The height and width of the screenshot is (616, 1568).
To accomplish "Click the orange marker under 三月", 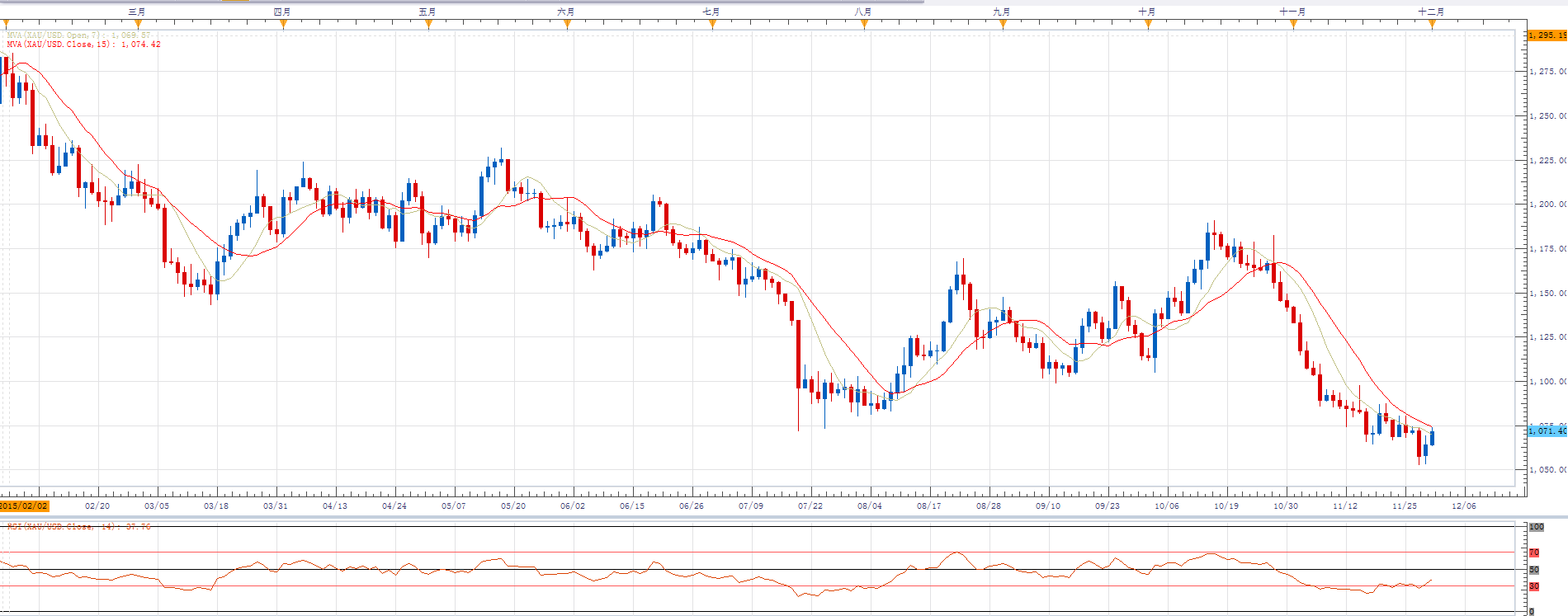I will click(x=138, y=24).
